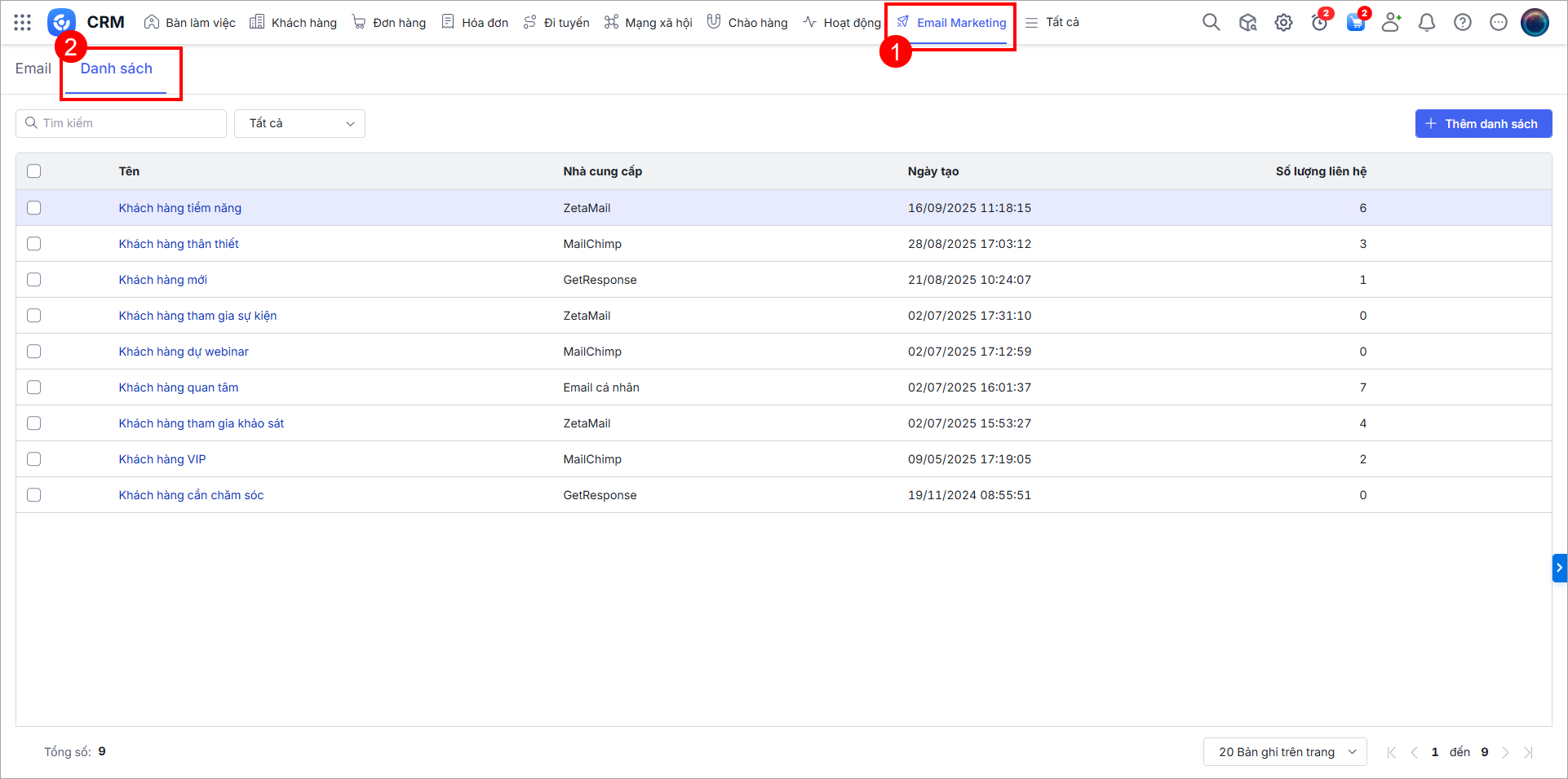Switch to the Email tab
The height and width of the screenshot is (779, 1568).
click(x=33, y=69)
